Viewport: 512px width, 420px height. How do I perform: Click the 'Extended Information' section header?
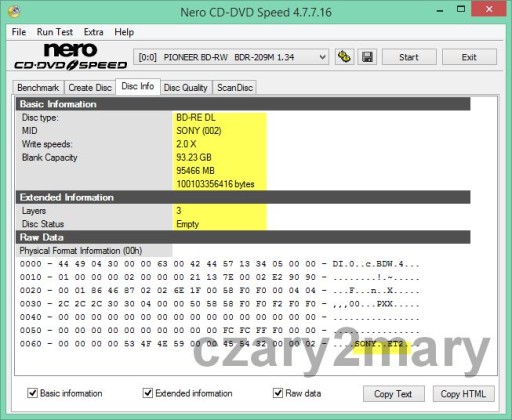(243, 197)
